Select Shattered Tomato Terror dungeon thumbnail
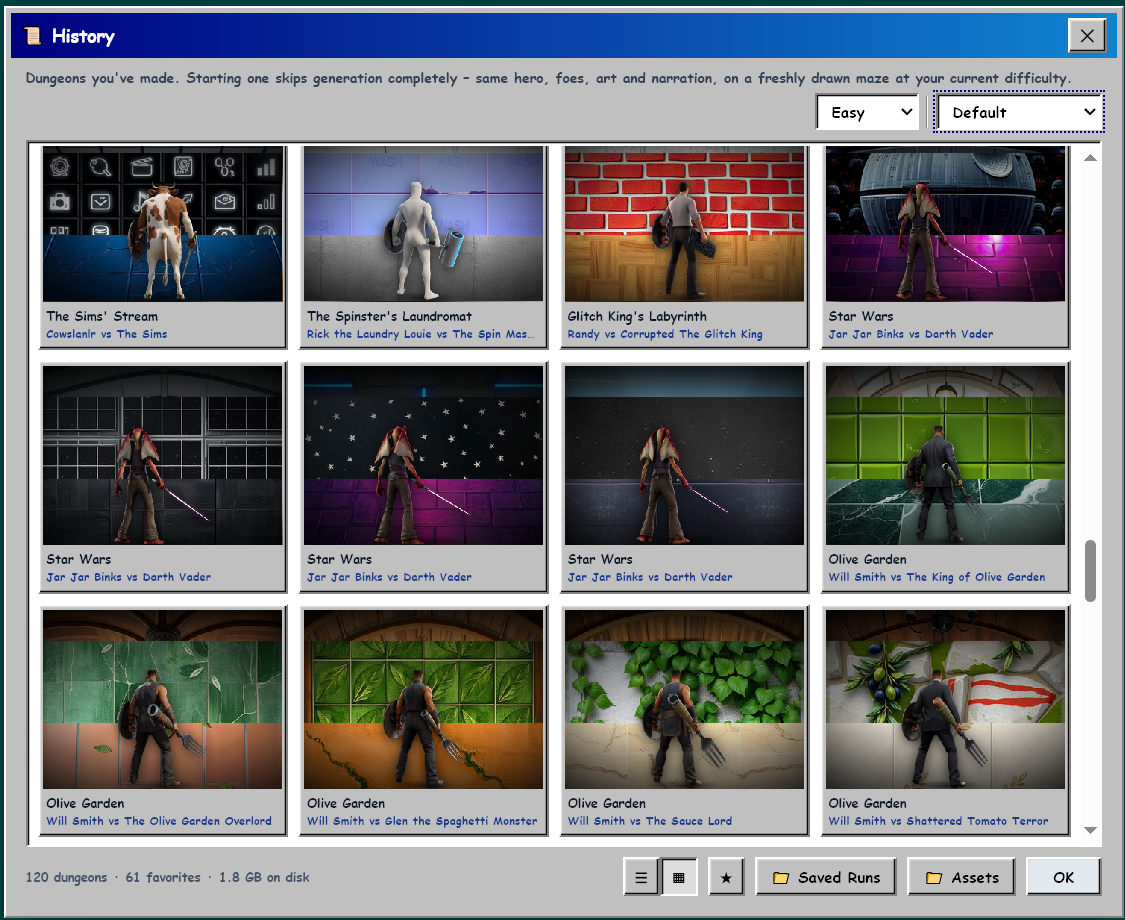This screenshot has width=1125, height=920. [x=945, y=699]
